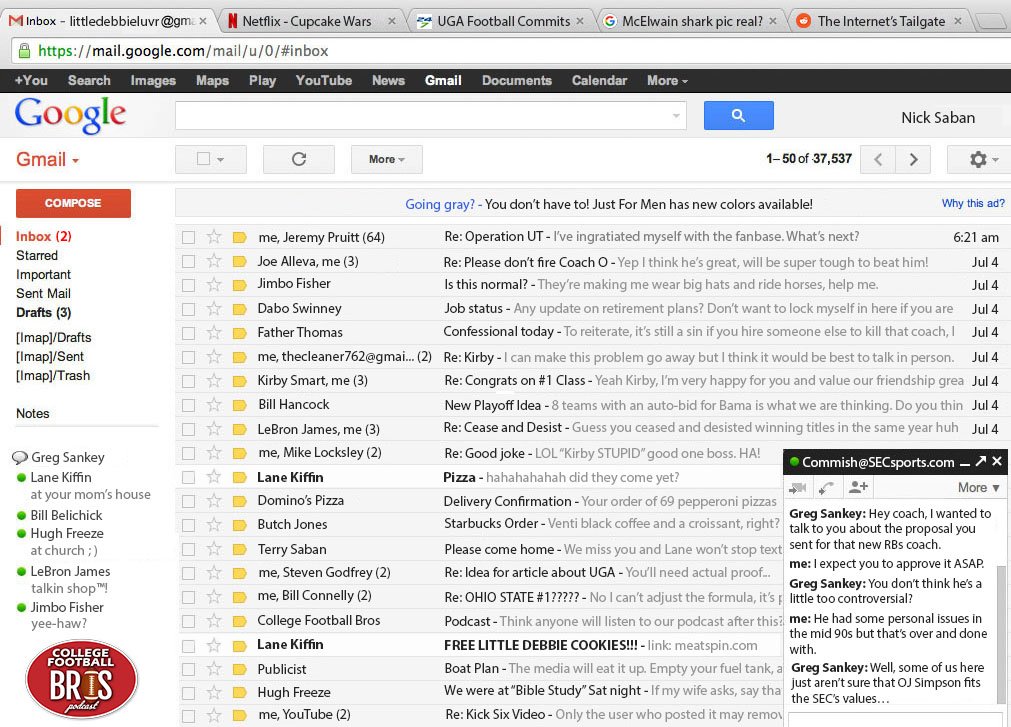The image size is (1011, 727).
Task: Tick the Mike Locksley email checkbox
Action: [188, 453]
